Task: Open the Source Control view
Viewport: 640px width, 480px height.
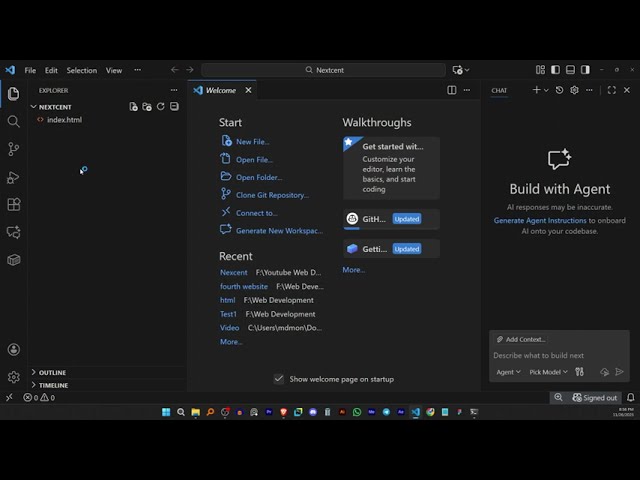Action: [13, 149]
